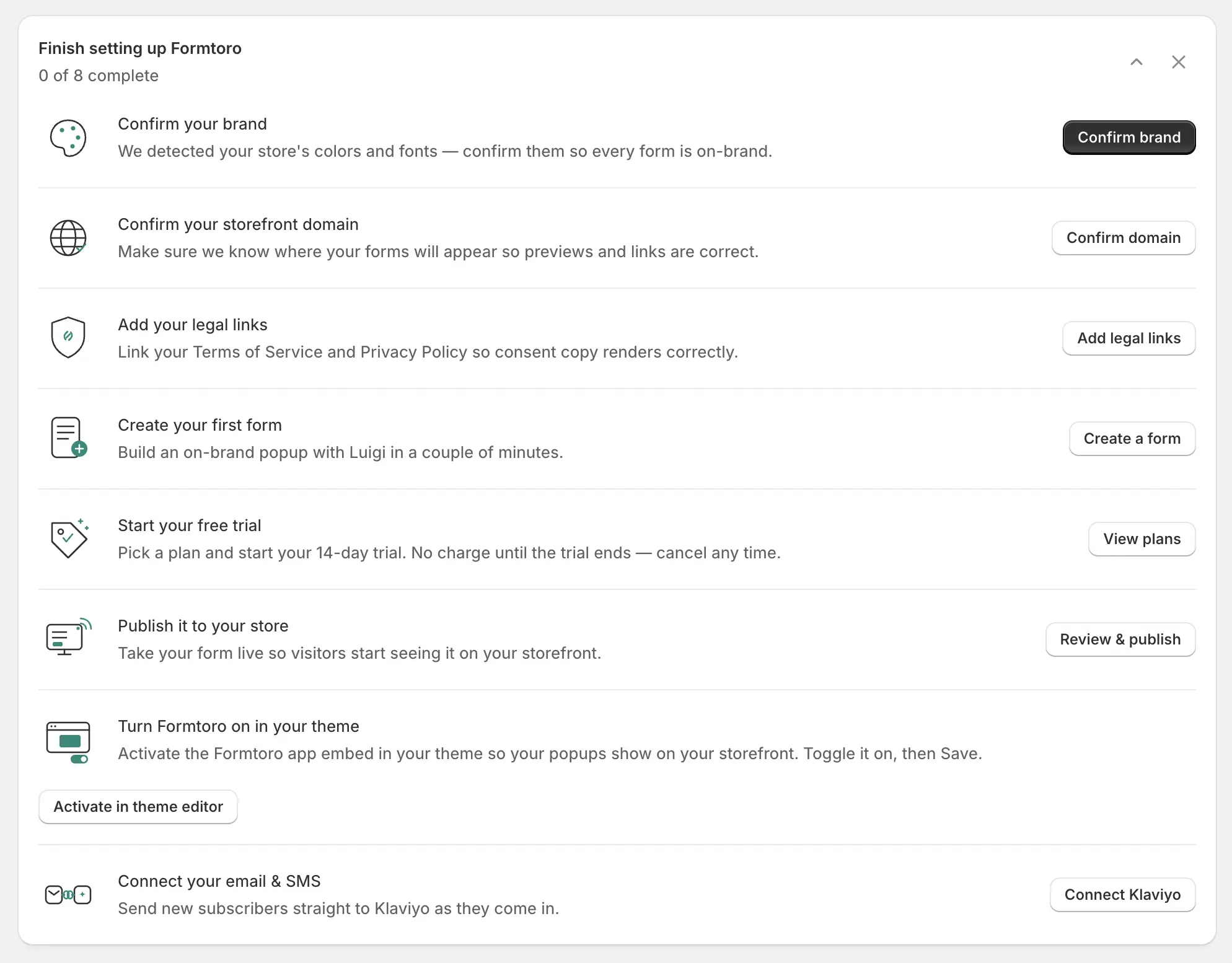Open Confirm domain
This screenshot has width=1232, height=963.
tap(1124, 238)
